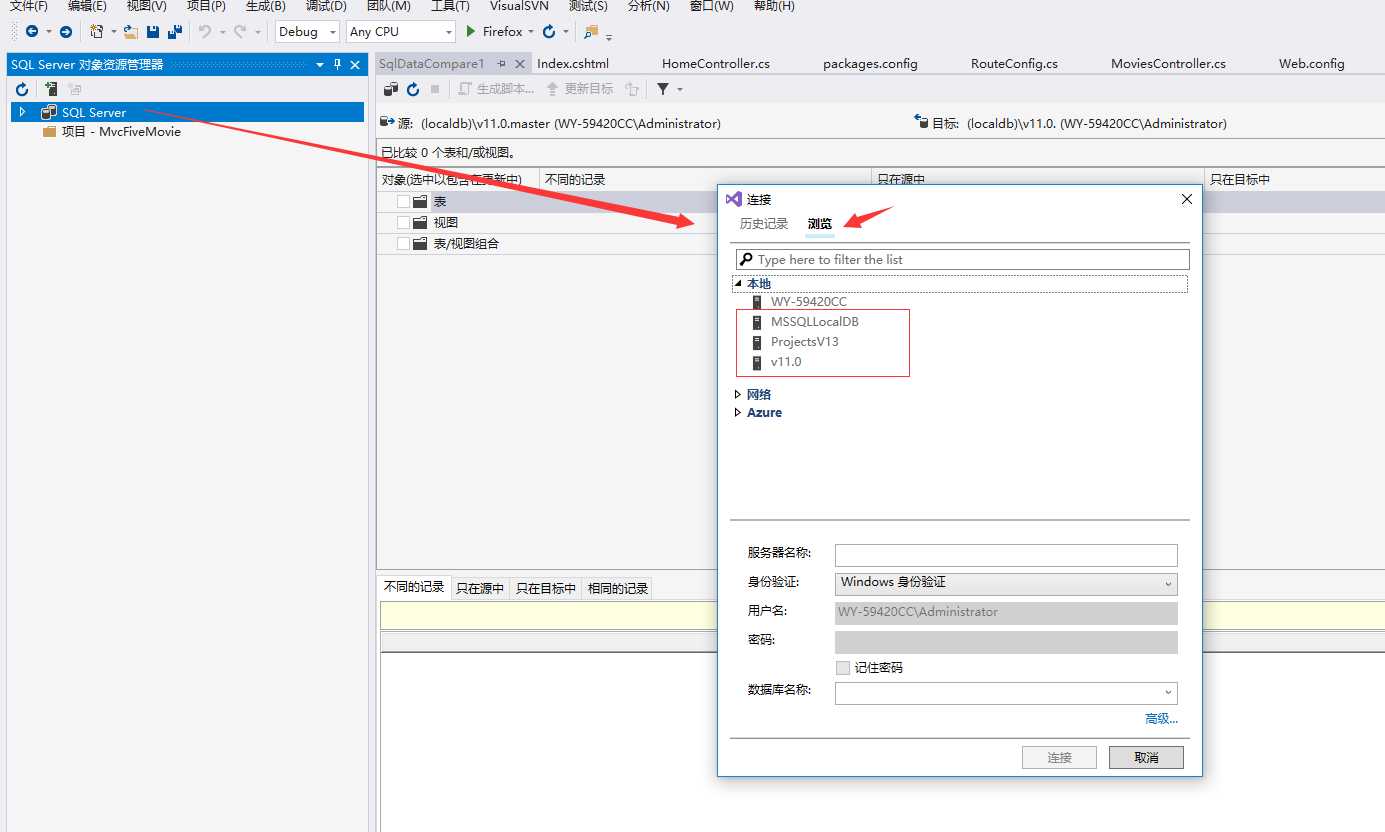Refresh the SQL Server Object Explorer

[x=22, y=90]
